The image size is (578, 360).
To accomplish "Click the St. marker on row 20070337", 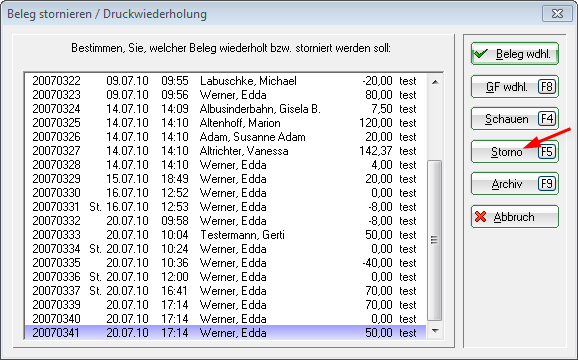I will pos(95,291).
